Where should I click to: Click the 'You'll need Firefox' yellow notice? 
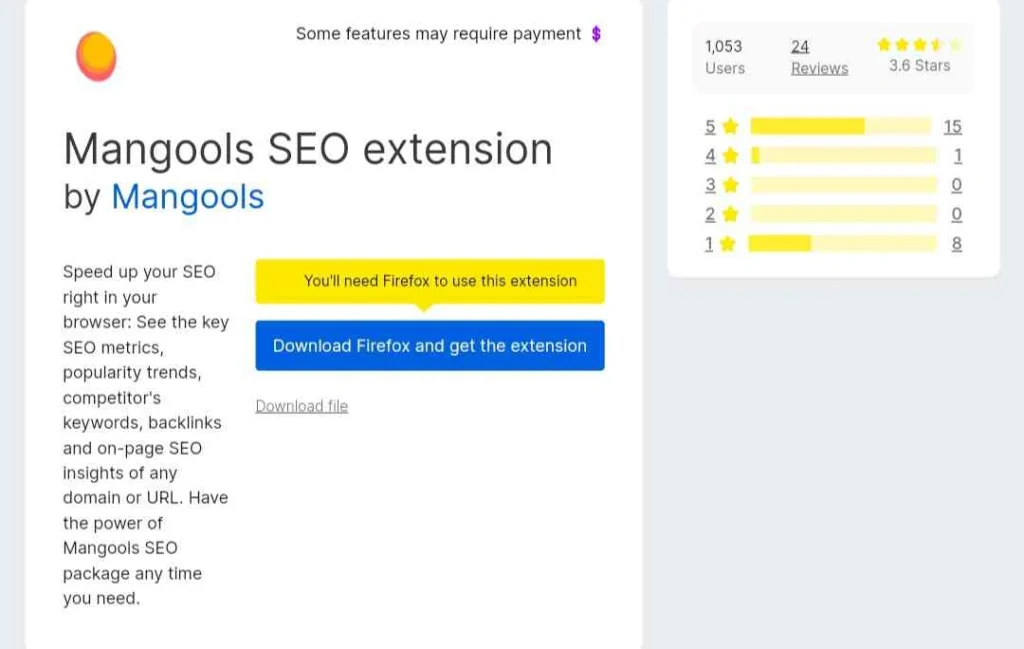pyautogui.click(x=430, y=281)
